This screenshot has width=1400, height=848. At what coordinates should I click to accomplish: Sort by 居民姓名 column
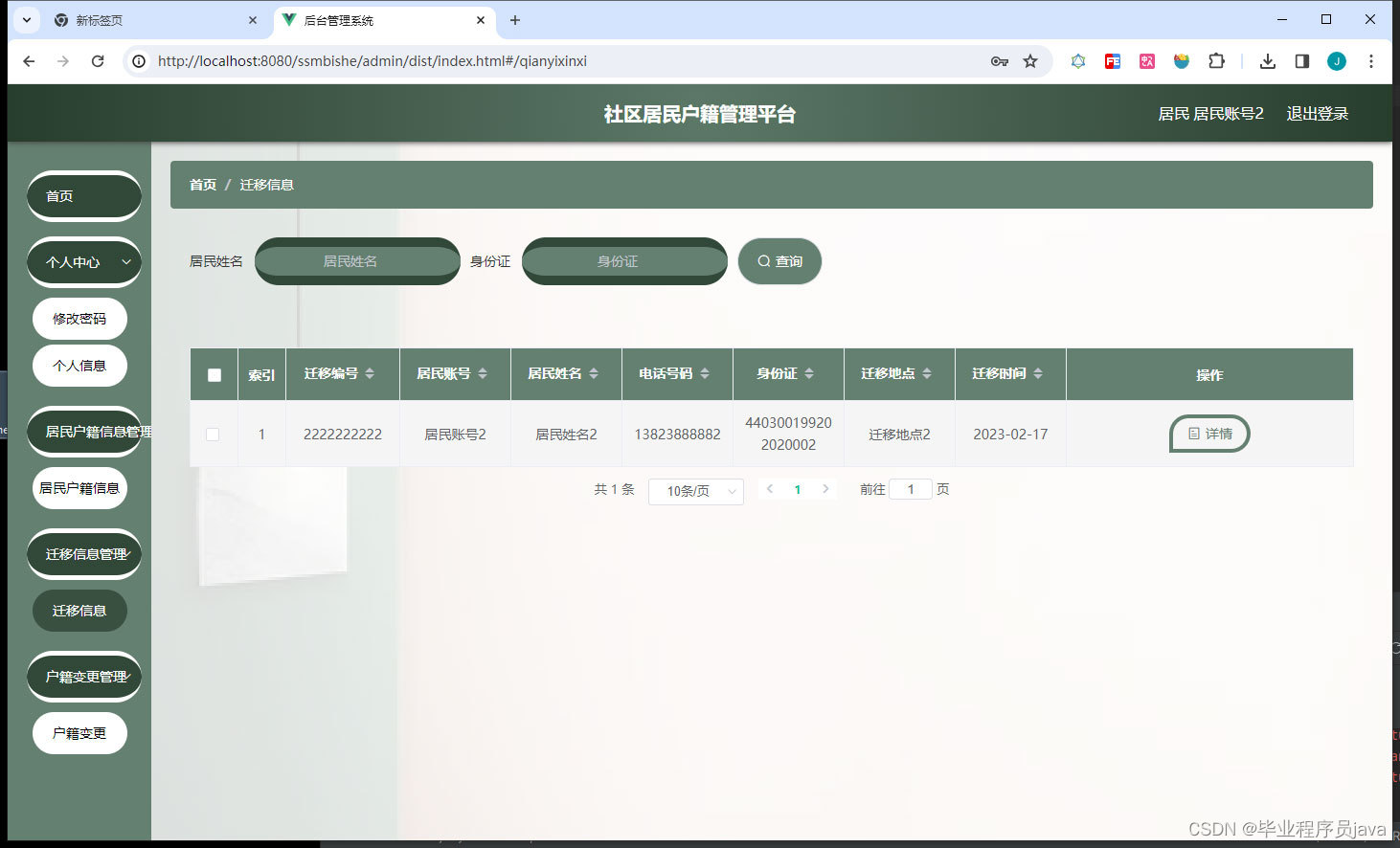(594, 373)
